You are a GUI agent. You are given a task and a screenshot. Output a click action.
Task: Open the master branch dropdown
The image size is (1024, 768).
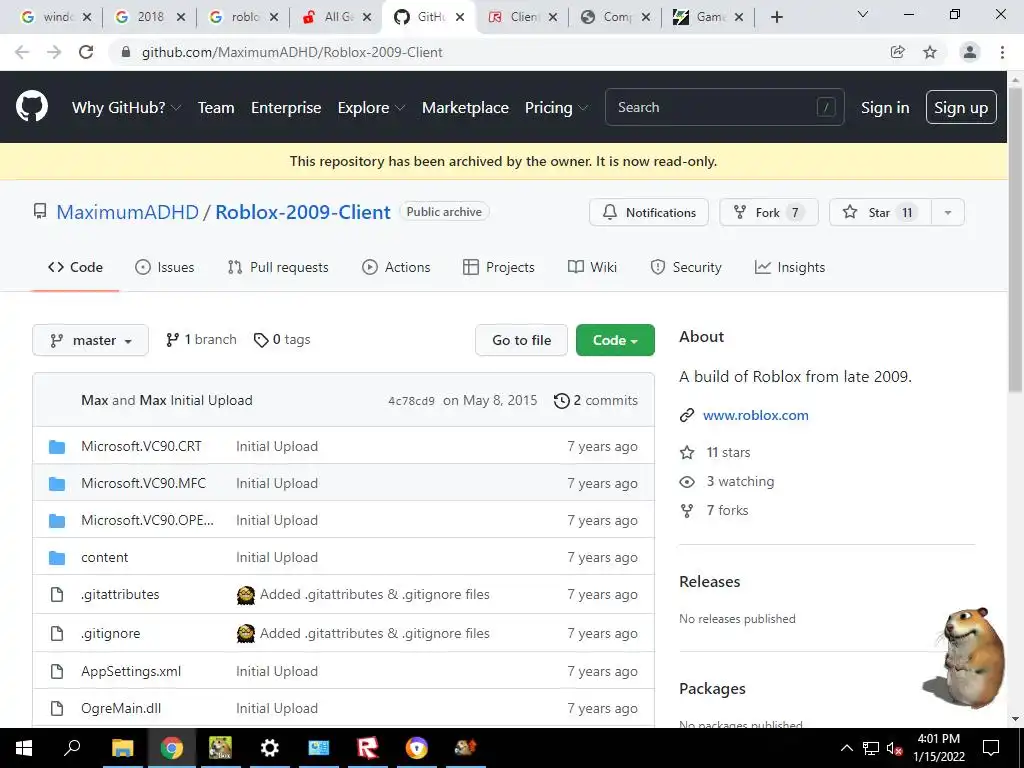[x=90, y=340]
